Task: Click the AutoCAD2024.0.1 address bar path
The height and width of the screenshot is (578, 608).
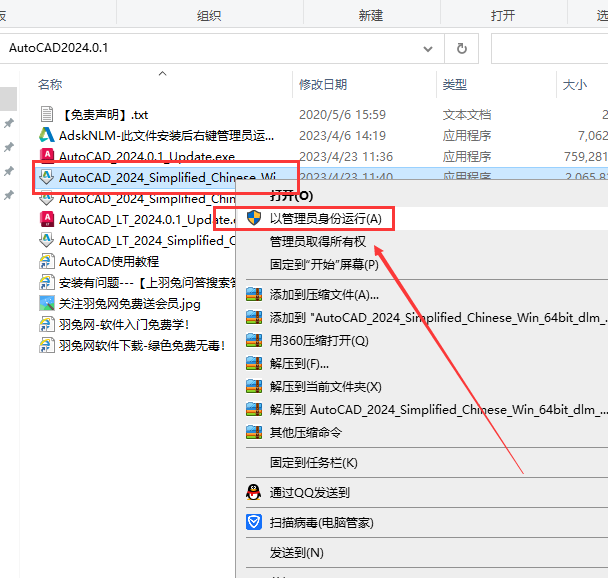Action: (59, 48)
